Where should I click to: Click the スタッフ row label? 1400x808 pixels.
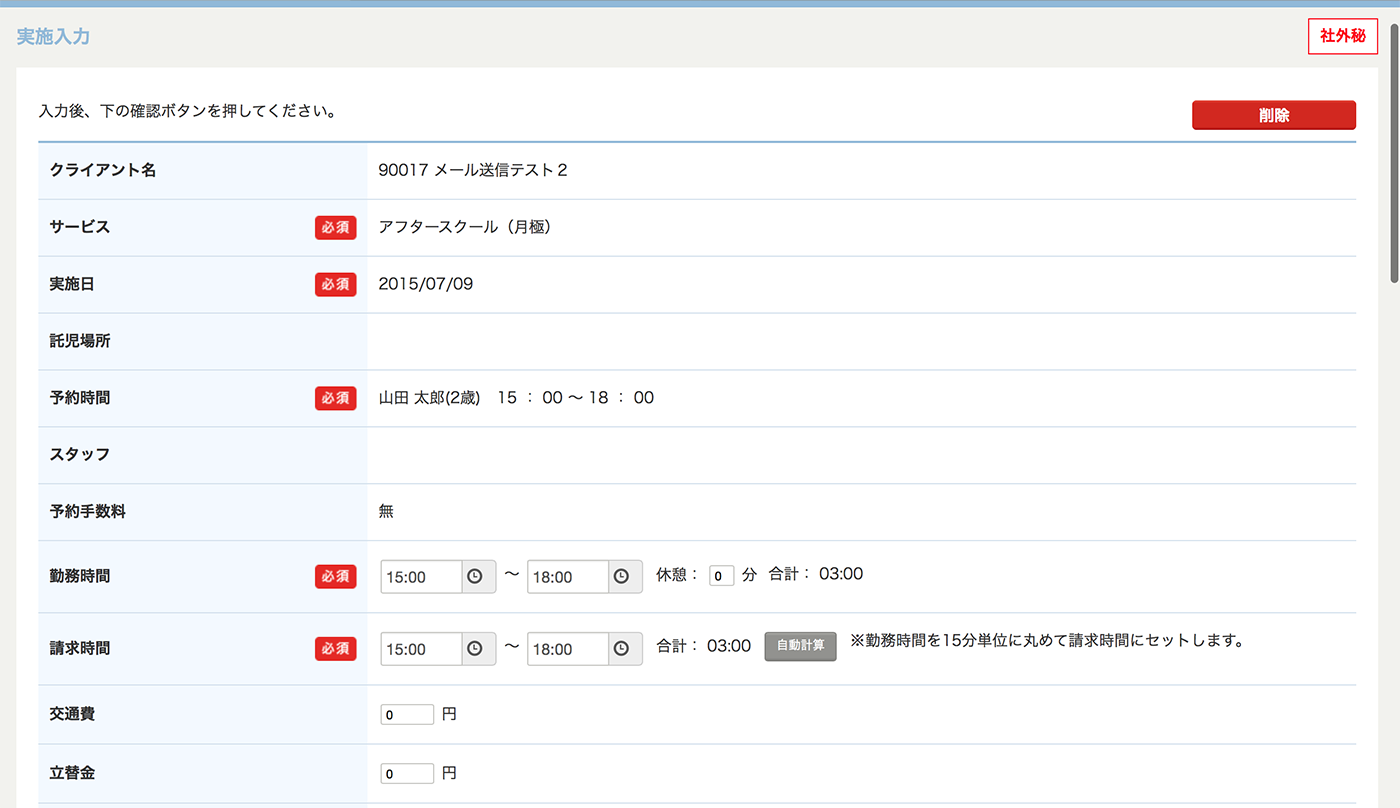[80, 455]
